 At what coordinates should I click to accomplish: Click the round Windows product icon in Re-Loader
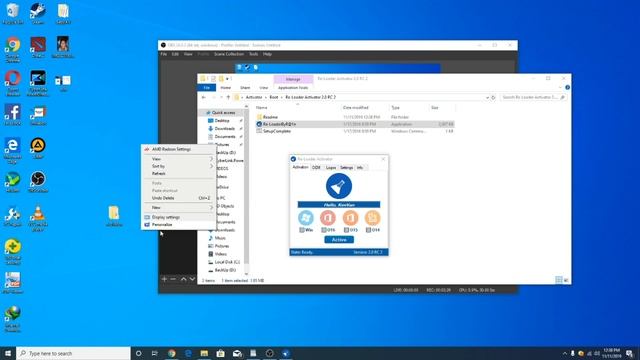[306, 218]
